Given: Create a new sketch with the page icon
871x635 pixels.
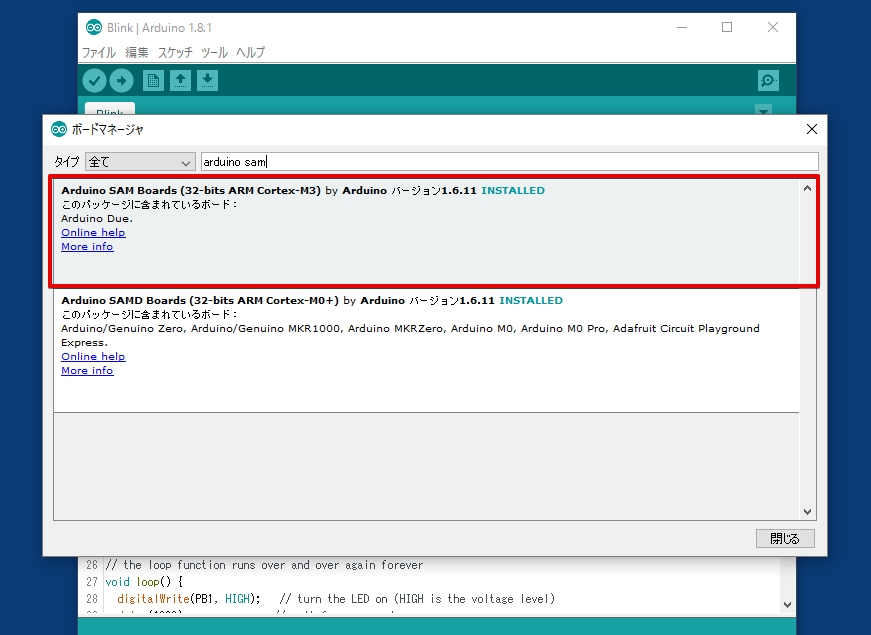Looking at the screenshot, I should click(x=153, y=81).
